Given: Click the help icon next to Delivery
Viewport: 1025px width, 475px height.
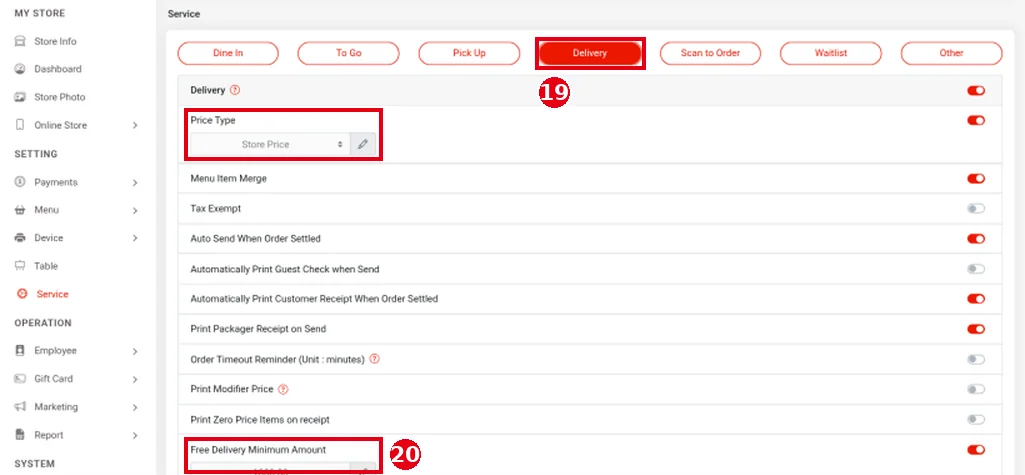Looking at the screenshot, I should [235, 90].
